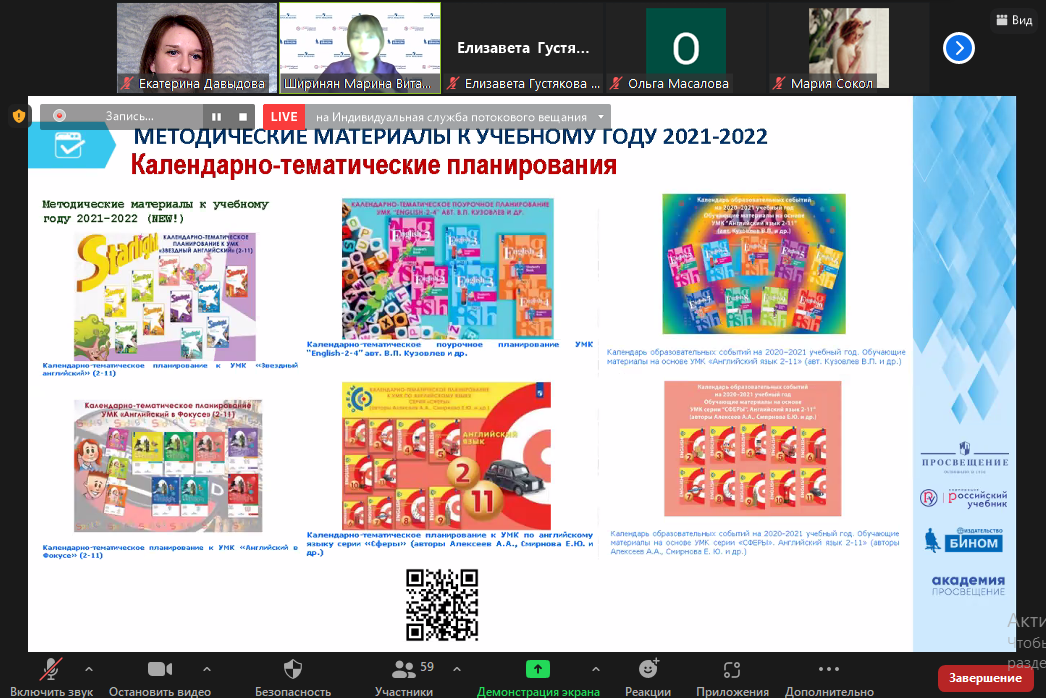Viewport: 1046px width, 698px height.
Task: Unmute via the microphone icon
Action: point(51,669)
